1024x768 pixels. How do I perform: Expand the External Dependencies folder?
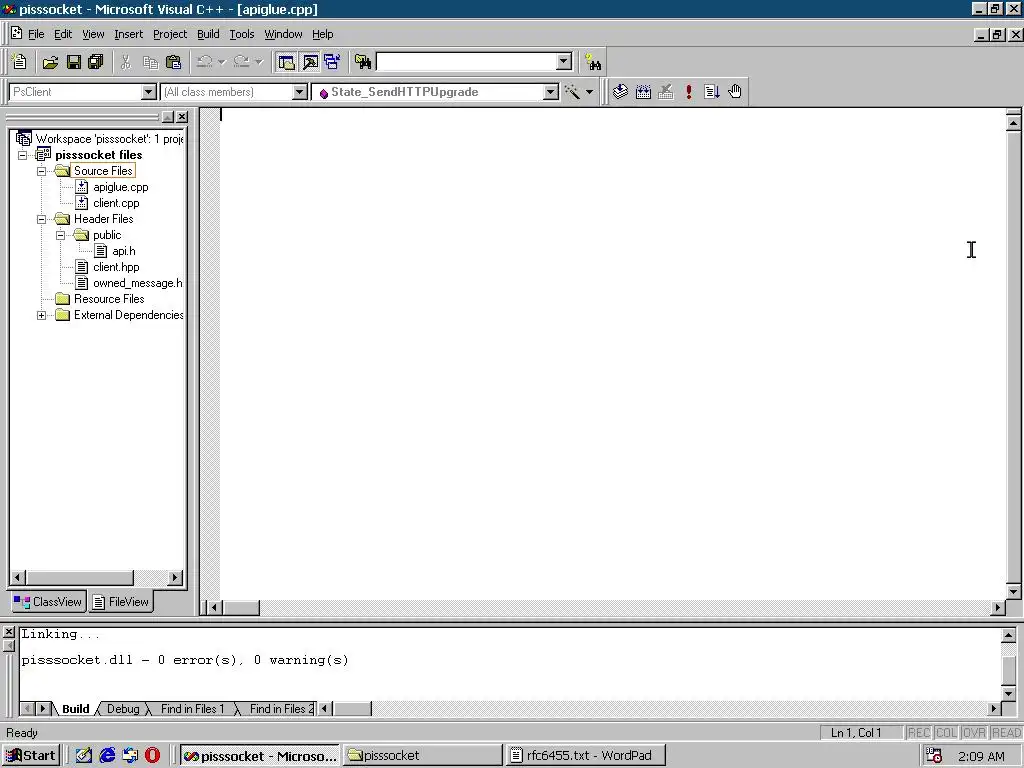point(42,315)
